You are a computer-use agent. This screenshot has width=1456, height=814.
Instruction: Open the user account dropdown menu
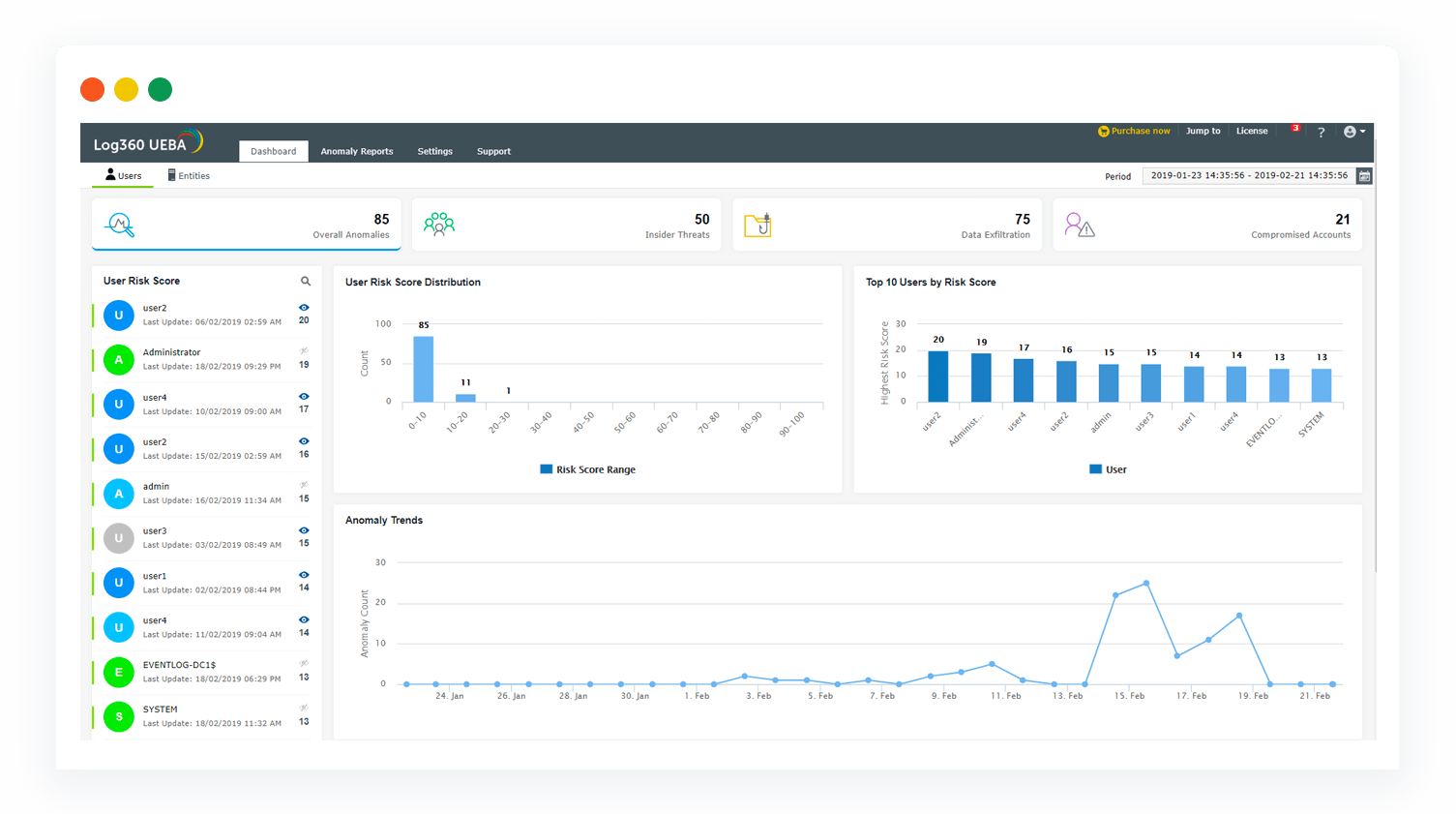1352,132
